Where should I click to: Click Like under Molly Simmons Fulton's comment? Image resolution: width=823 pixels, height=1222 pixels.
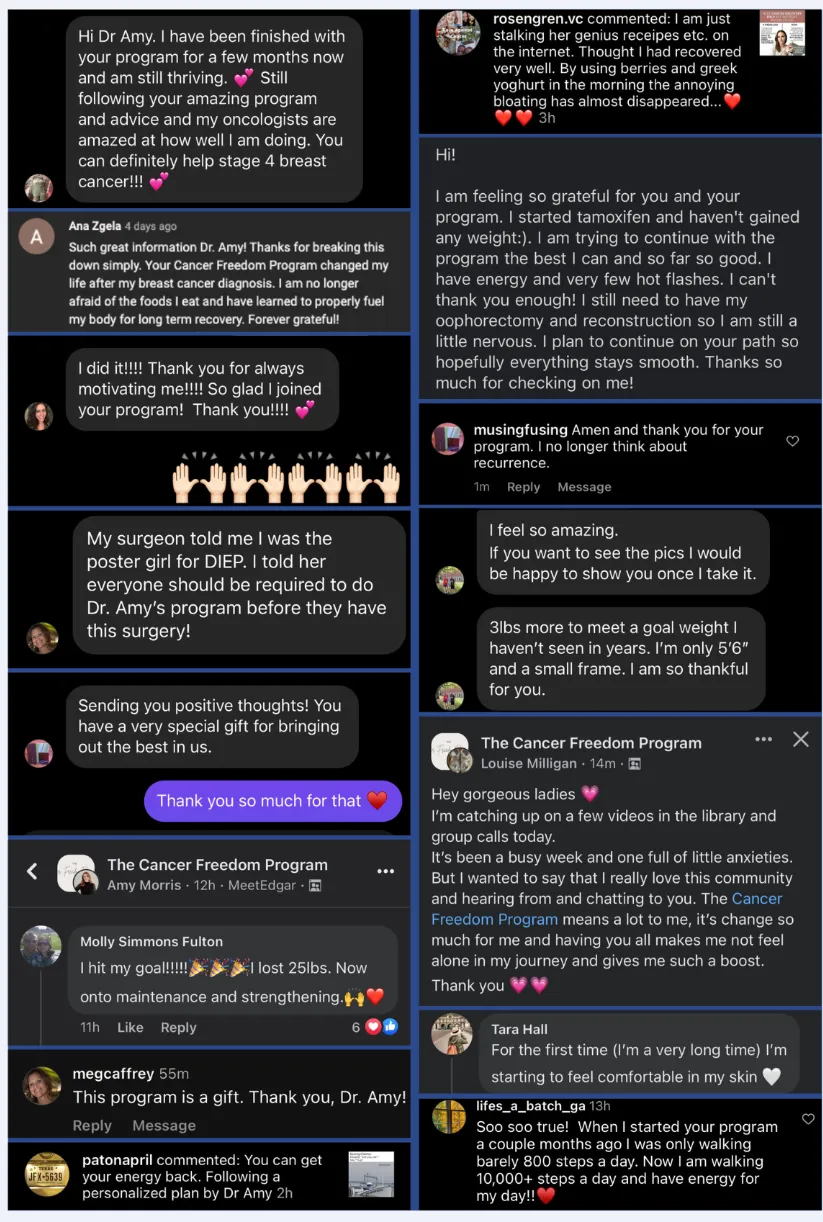[x=130, y=1027]
